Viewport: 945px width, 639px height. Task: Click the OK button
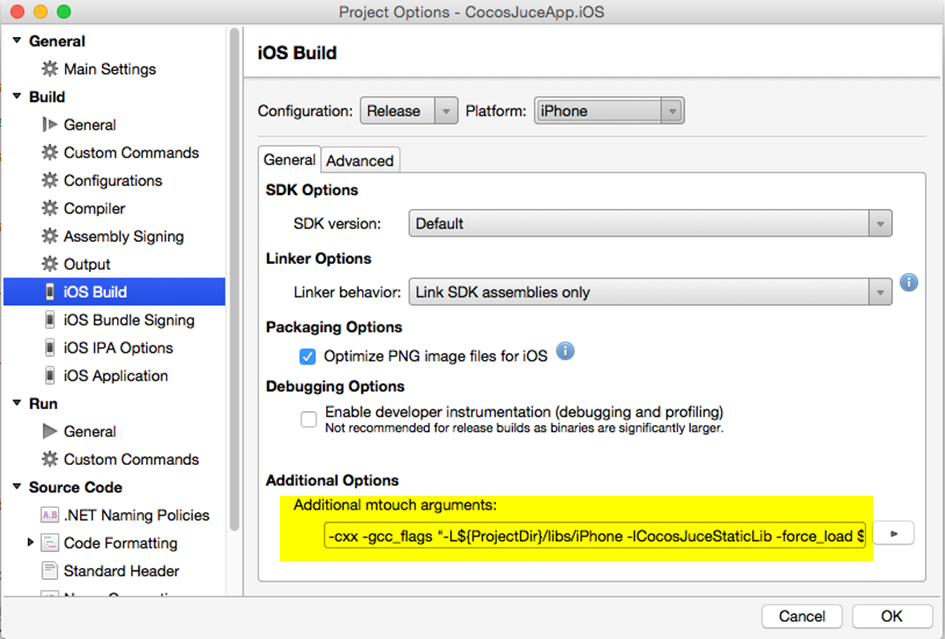(892, 616)
